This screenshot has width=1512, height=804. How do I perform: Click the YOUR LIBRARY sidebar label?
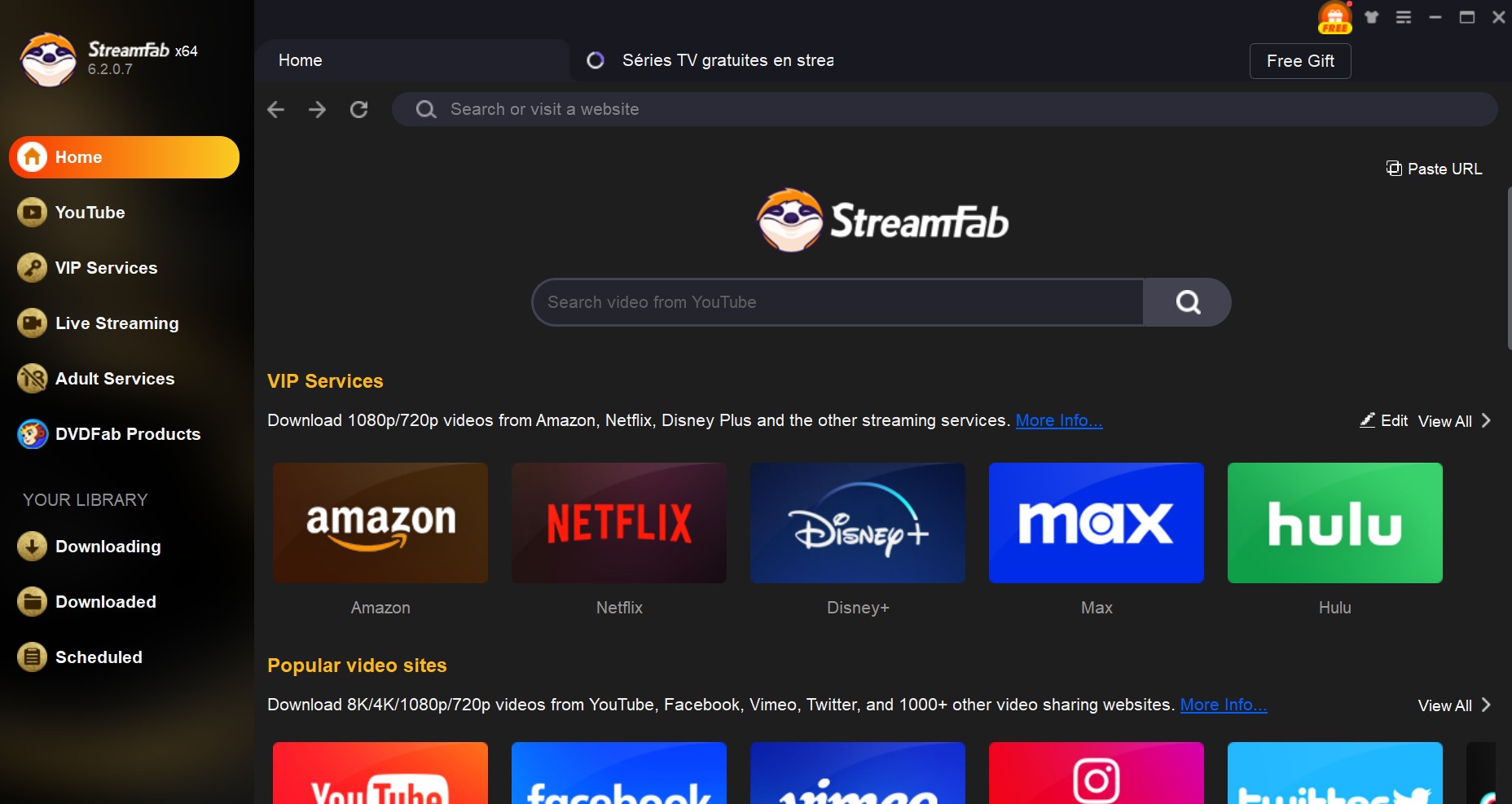[86, 500]
